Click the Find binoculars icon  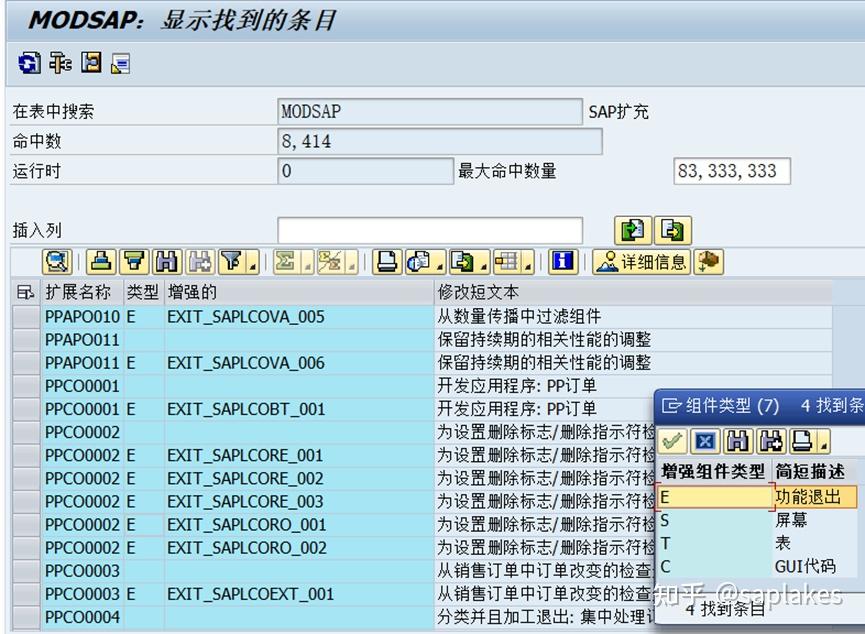[167, 263]
